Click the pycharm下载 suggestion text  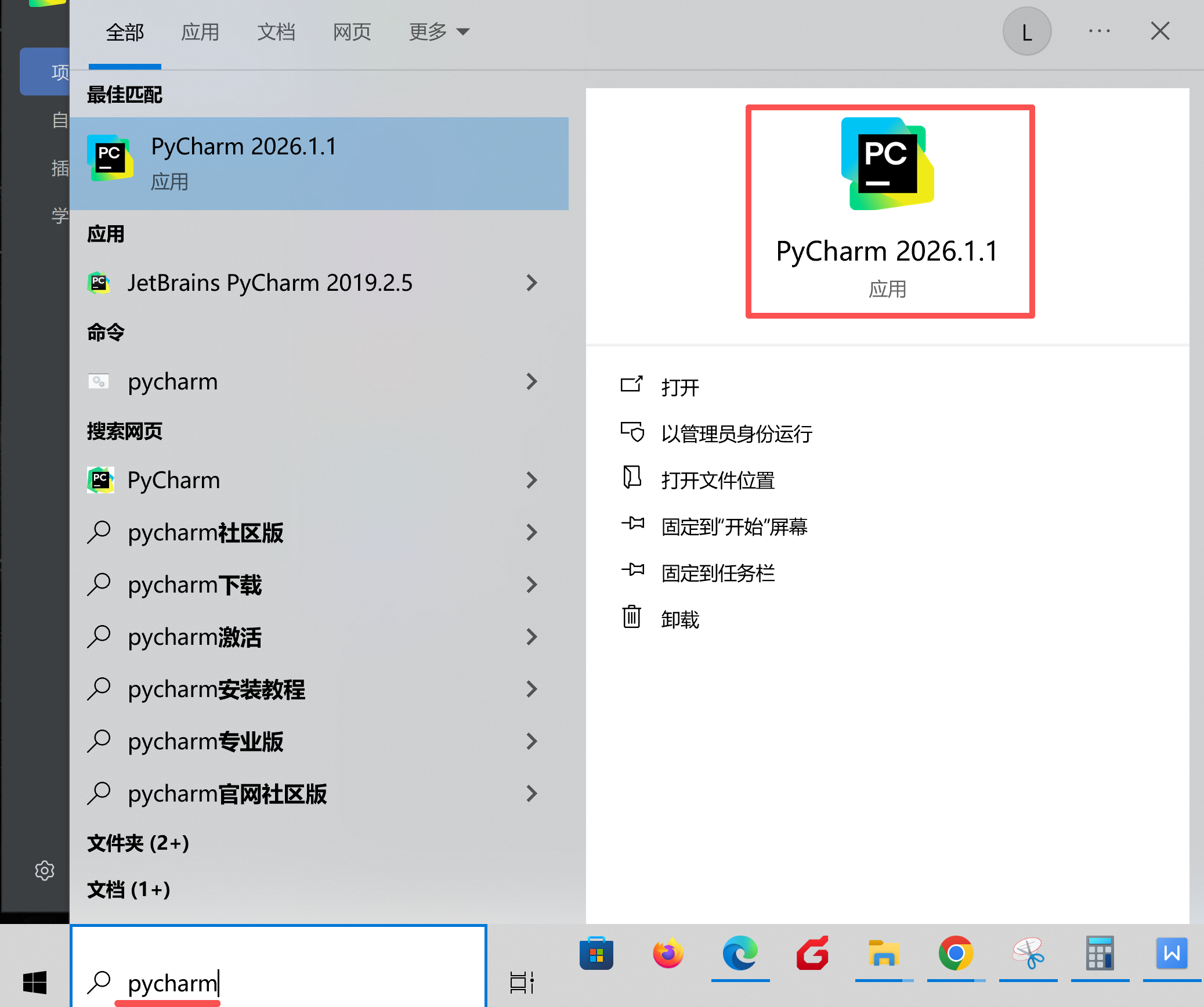tap(195, 584)
